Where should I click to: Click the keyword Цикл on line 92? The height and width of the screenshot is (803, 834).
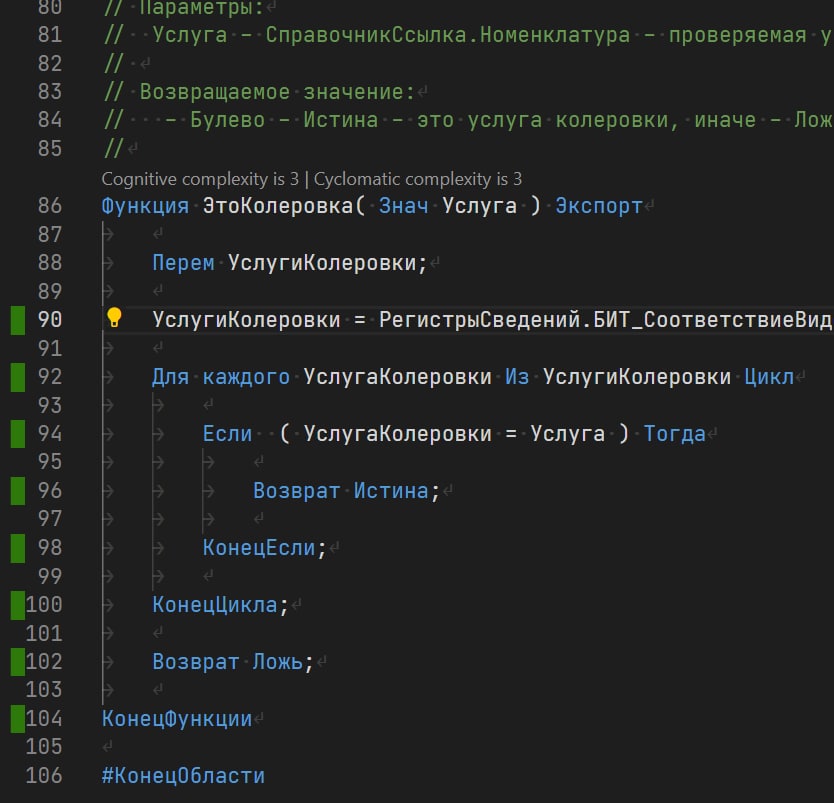(769, 377)
